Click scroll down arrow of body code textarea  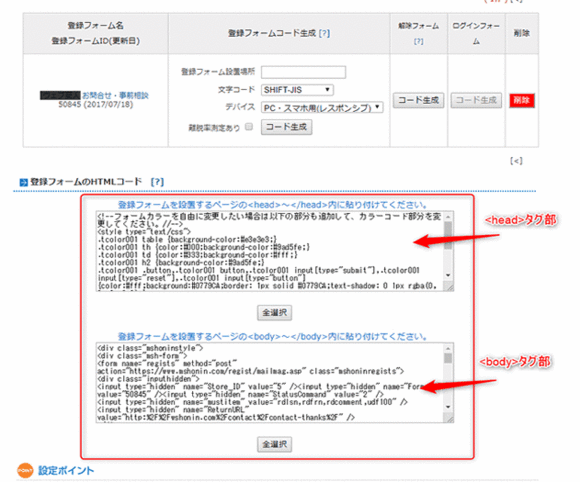[x=448, y=407]
